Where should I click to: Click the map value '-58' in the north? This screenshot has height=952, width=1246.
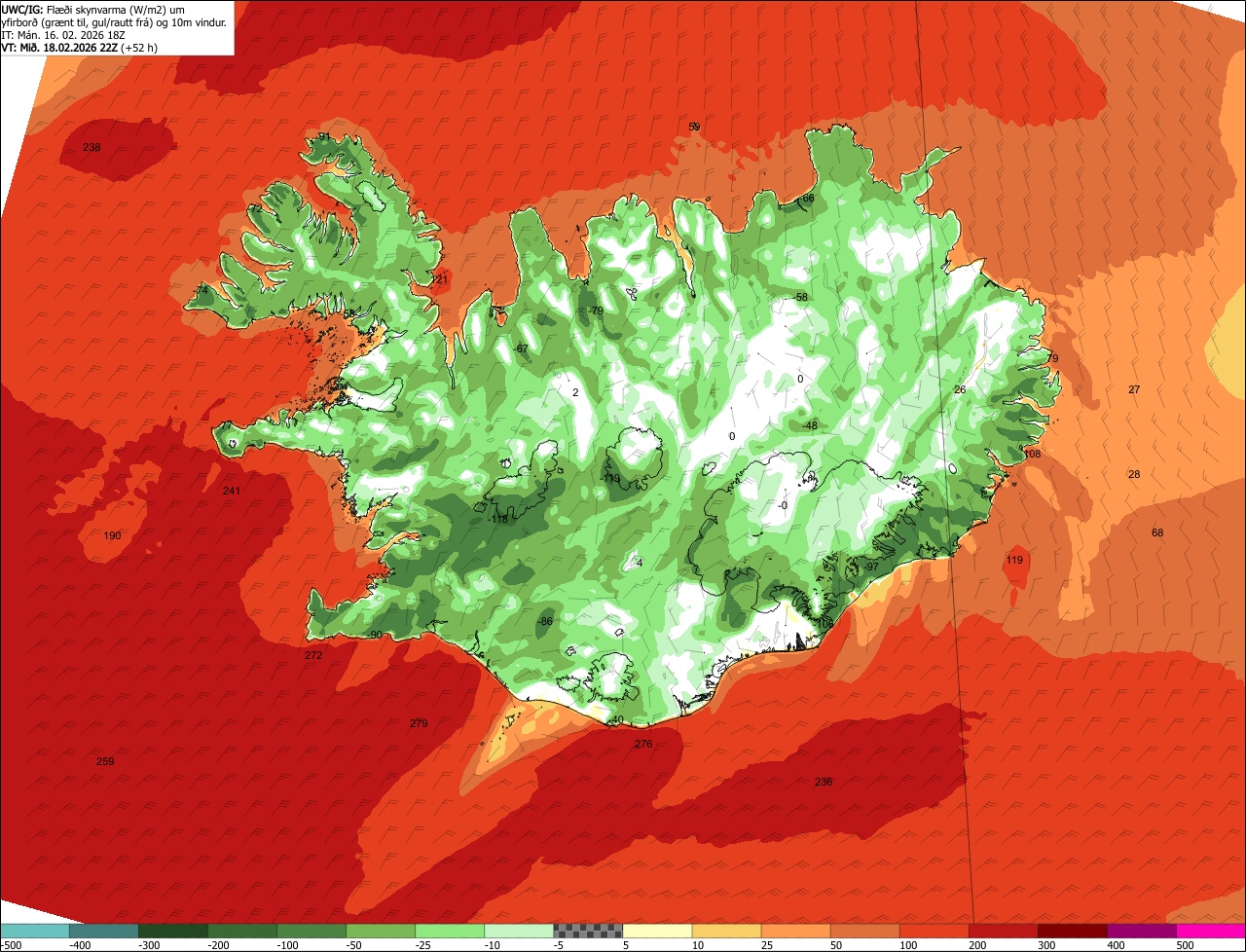(x=800, y=297)
